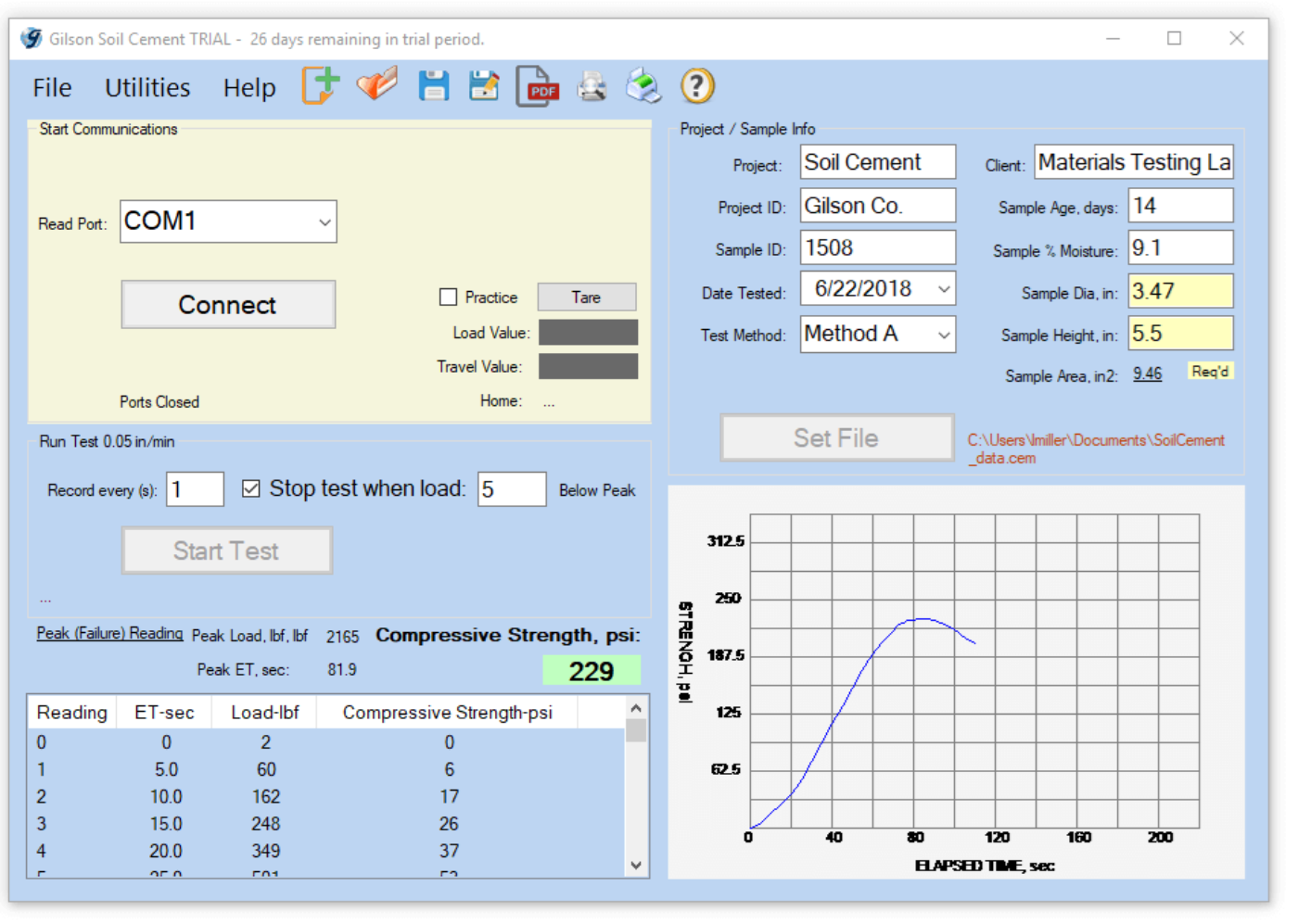Select the ET value 15.0 in the table

coord(166,823)
